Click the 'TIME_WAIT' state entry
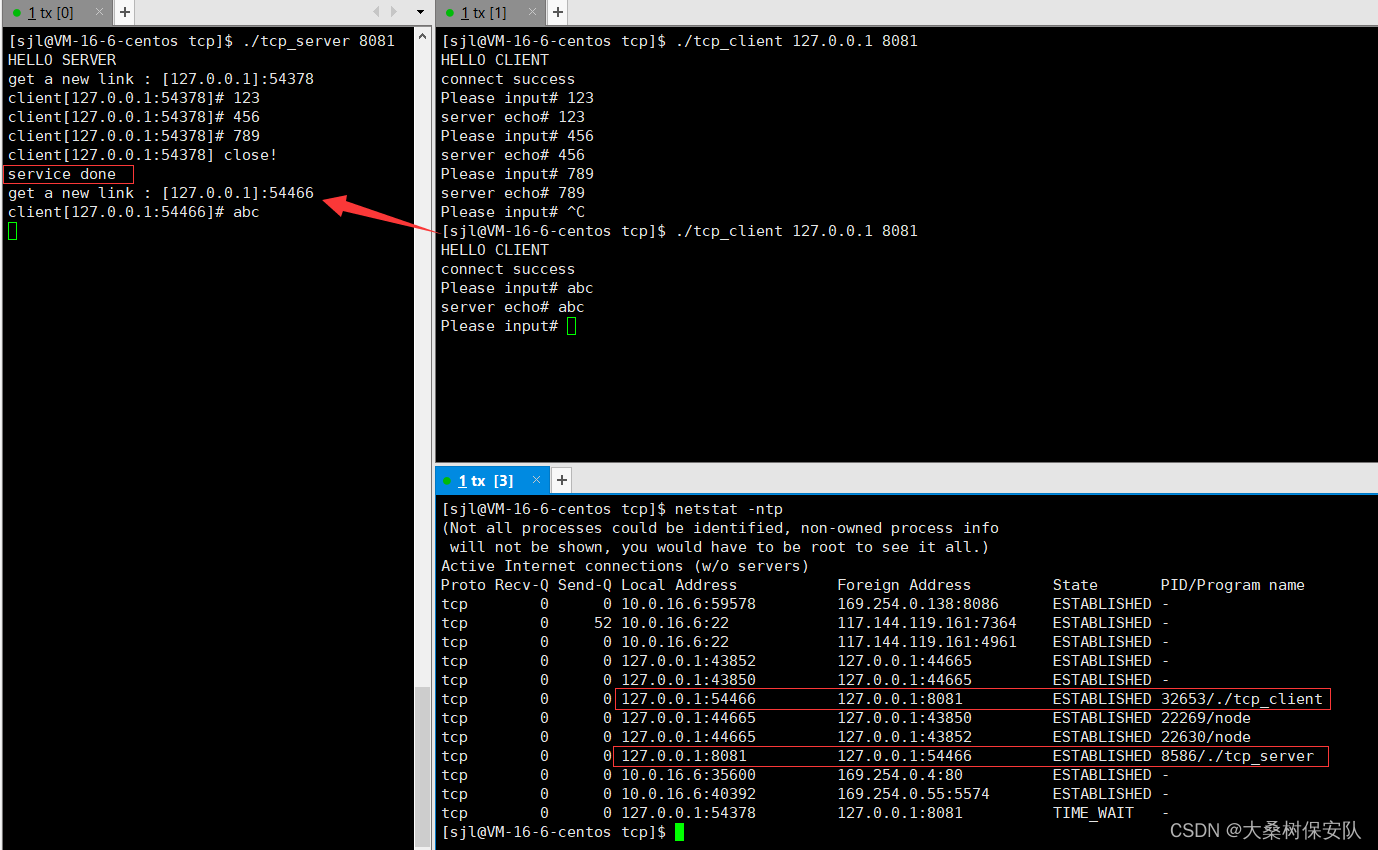 (x=1093, y=813)
